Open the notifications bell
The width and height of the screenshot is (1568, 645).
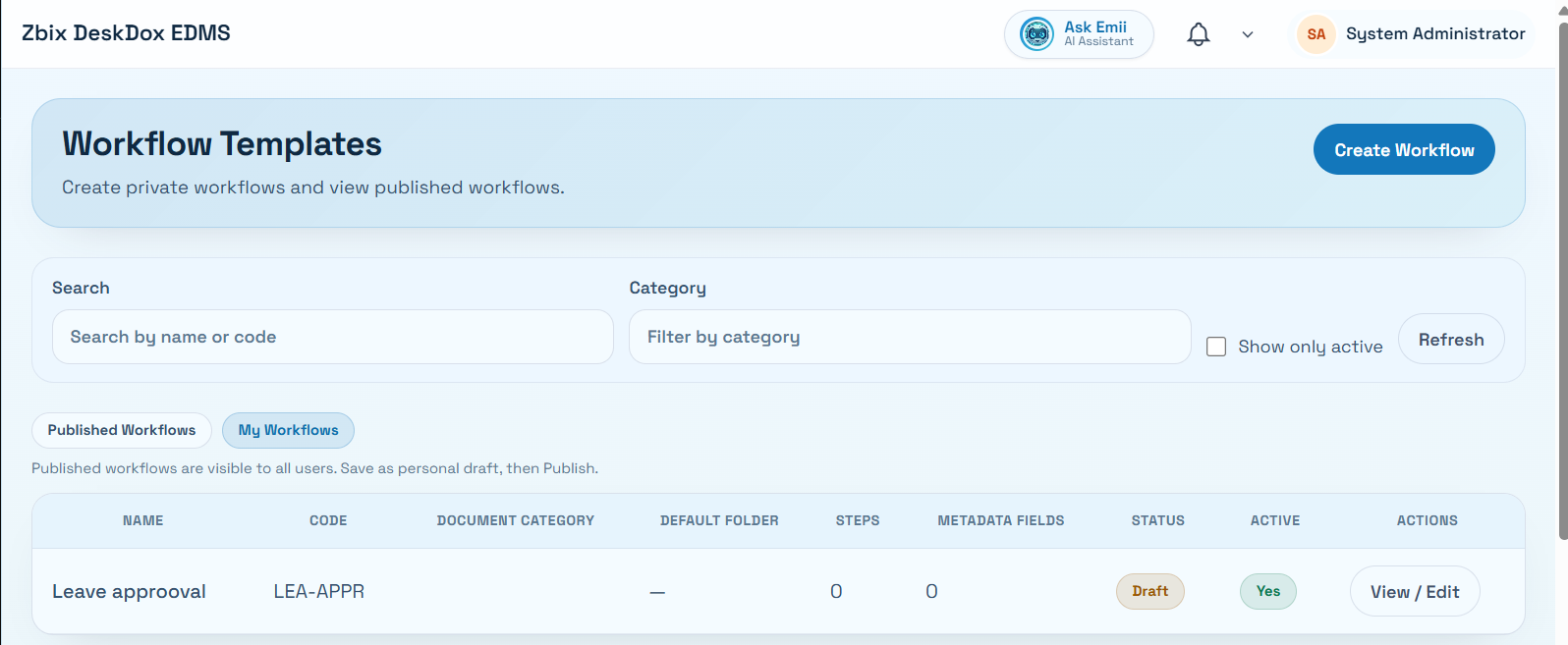point(1199,34)
